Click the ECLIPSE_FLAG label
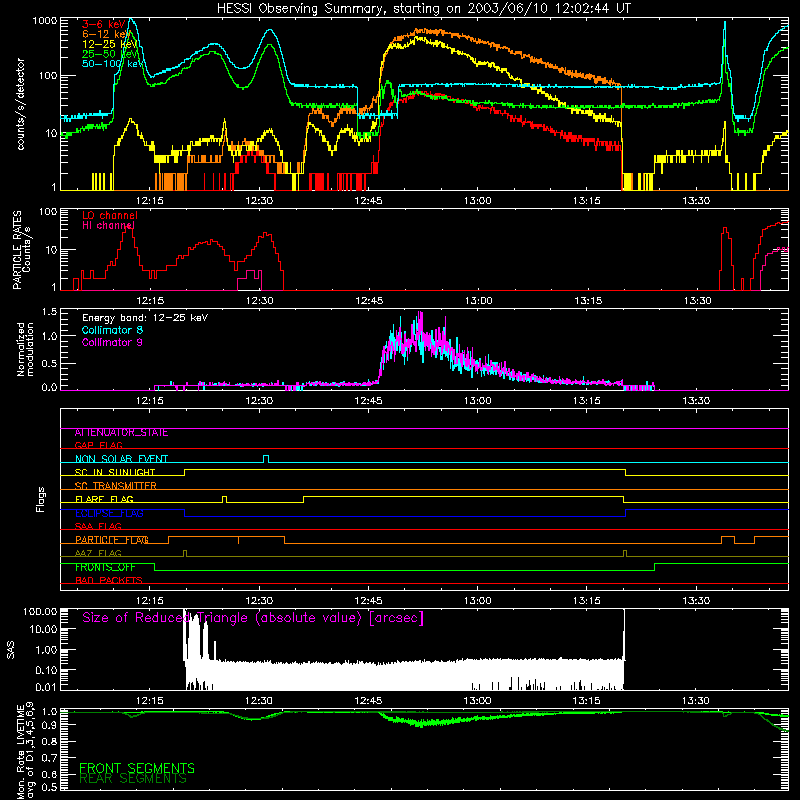Image resolution: width=800 pixels, height=800 pixels. (109, 513)
